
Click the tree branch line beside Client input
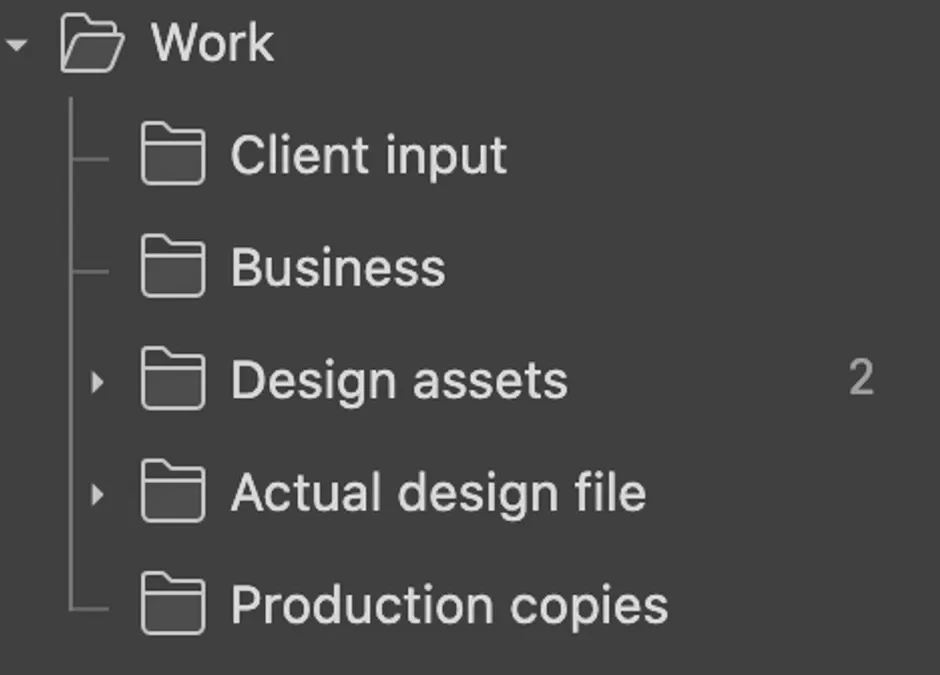tap(90, 159)
